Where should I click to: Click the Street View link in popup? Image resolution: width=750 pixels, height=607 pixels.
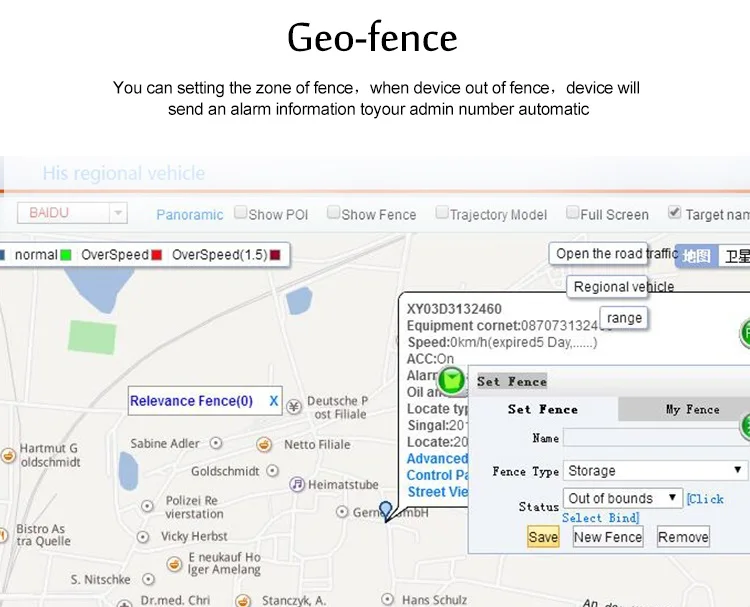pyautogui.click(x=438, y=492)
